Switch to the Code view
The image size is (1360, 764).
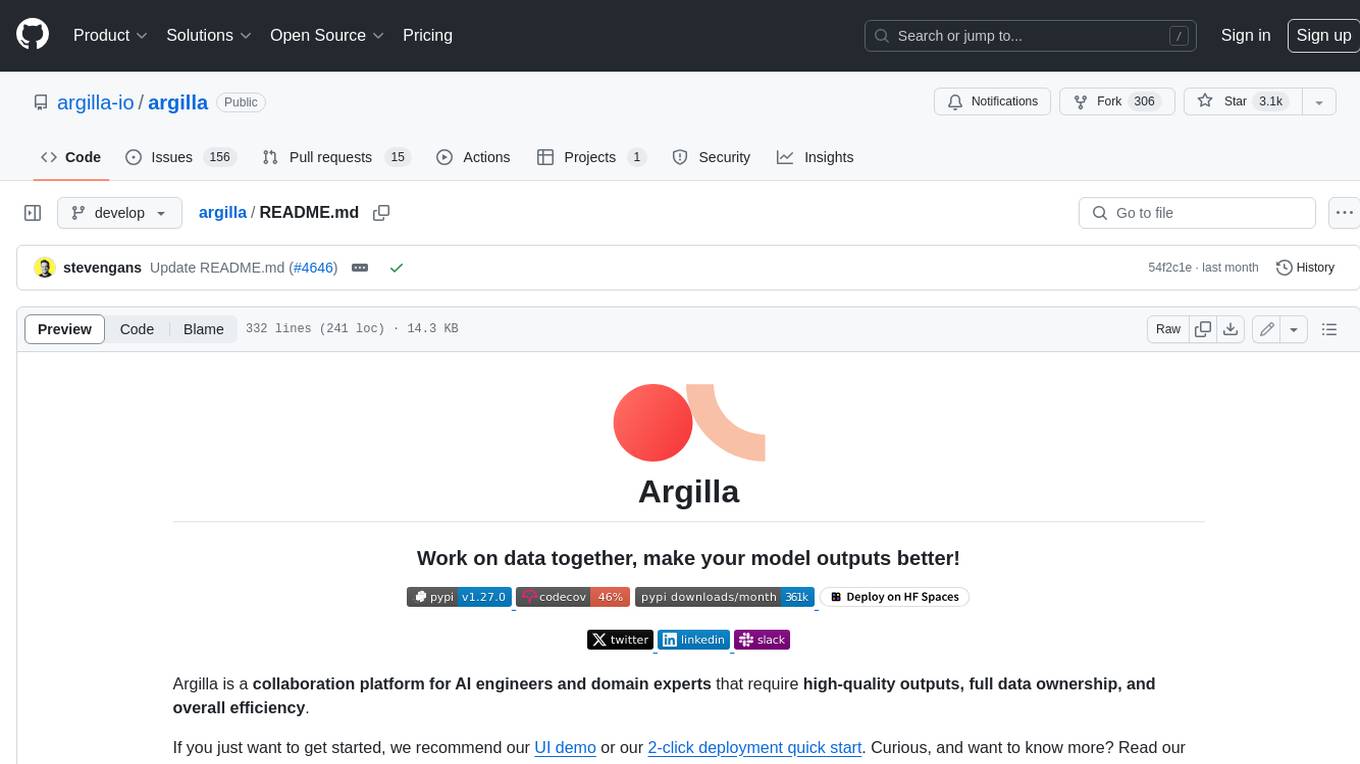[137, 329]
